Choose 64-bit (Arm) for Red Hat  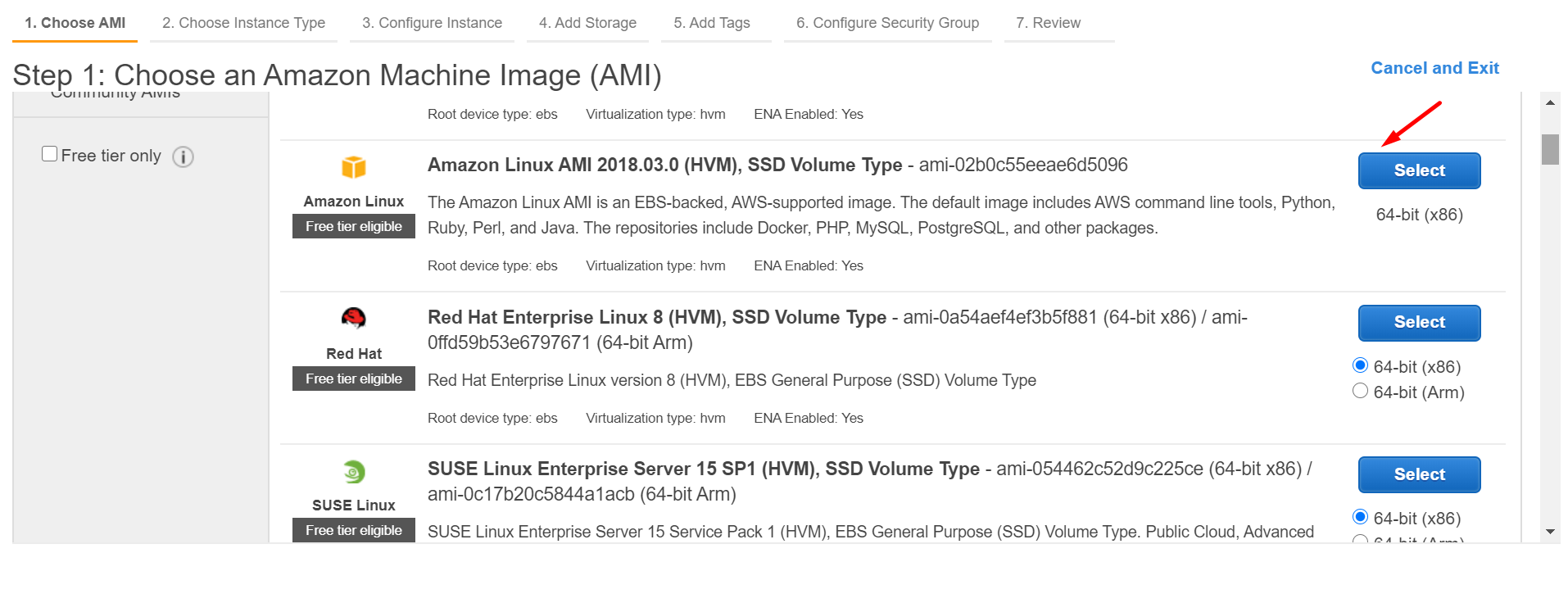[x=1361, y=391]
